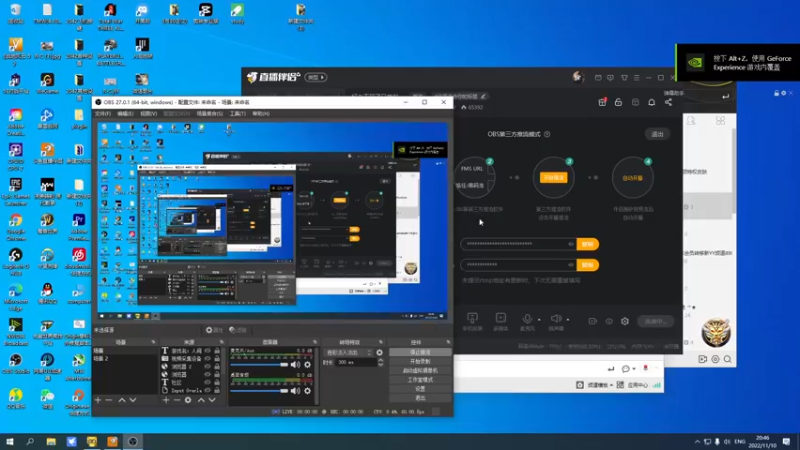The image size is (800, 450).
Task: Open OBS Scene Collection menu
Action: tap(209, 113)
